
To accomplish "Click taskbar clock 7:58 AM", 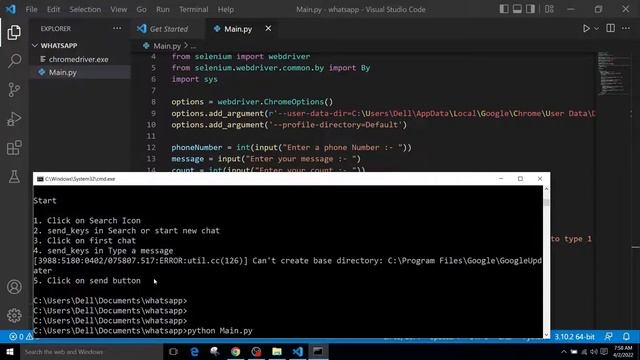I will [x=623, y=348].
